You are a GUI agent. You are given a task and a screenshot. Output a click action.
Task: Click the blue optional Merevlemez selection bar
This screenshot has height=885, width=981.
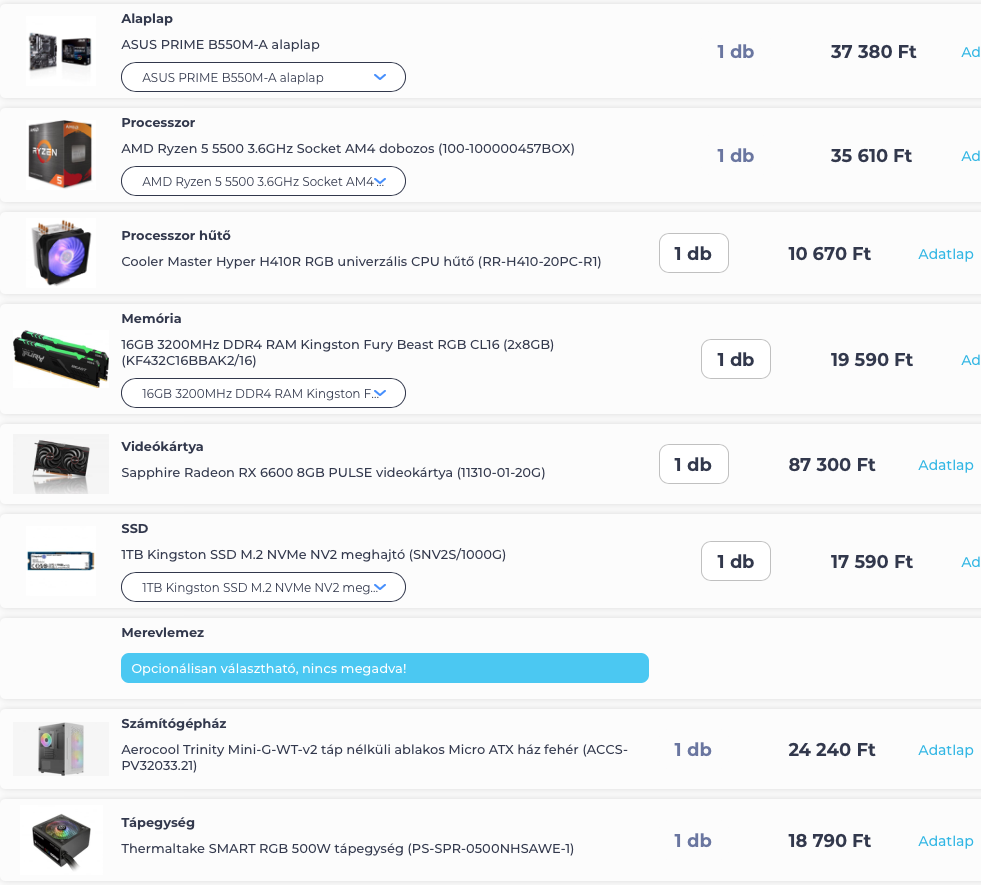click(x=384, y=668)
